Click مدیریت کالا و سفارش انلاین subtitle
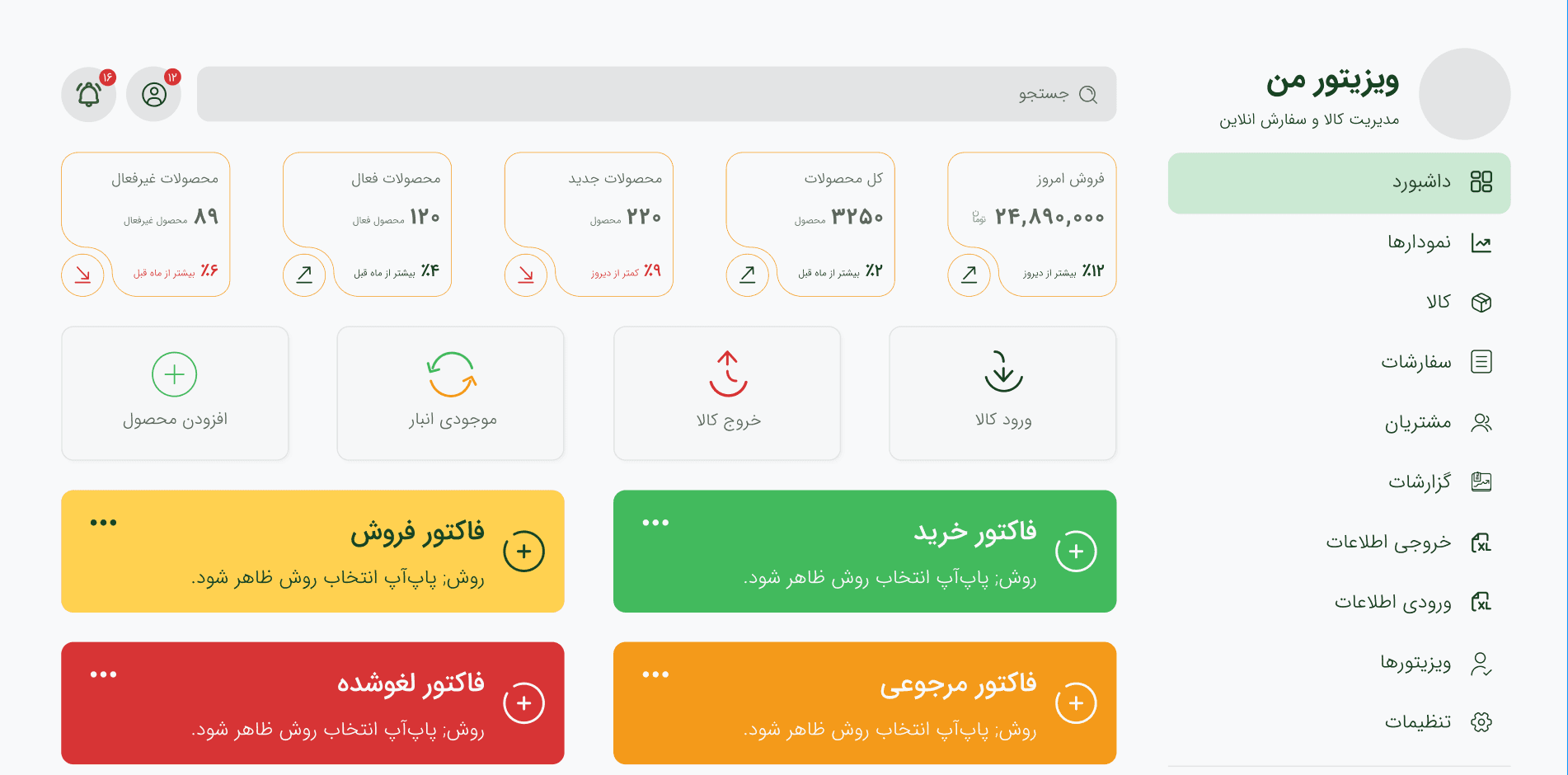 point(1309,120)
